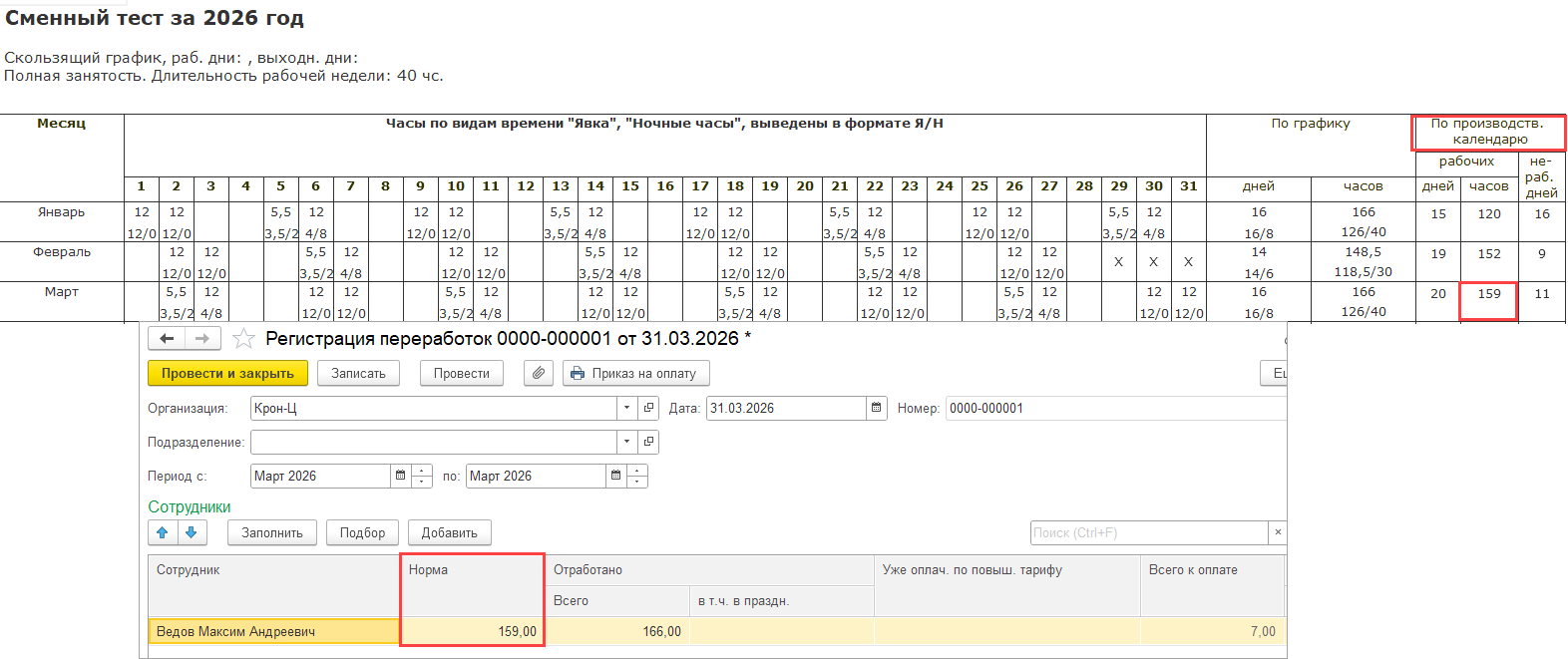Expand the Подразделение dropdown list
Image resolution: width=1568 pixels, height=659 pixels.
pyautogui.click(x=626, y=442)
